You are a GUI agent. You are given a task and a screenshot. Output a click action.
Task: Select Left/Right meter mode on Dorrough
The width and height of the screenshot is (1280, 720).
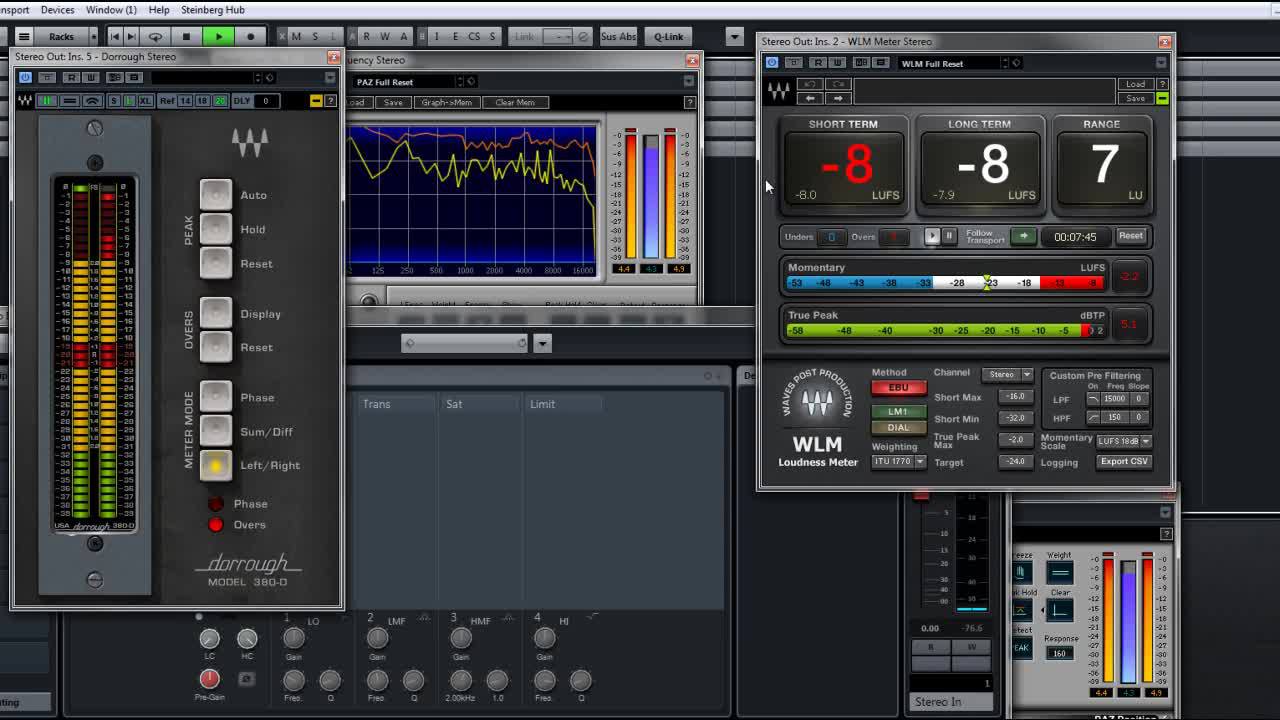(x=215, y=465)
